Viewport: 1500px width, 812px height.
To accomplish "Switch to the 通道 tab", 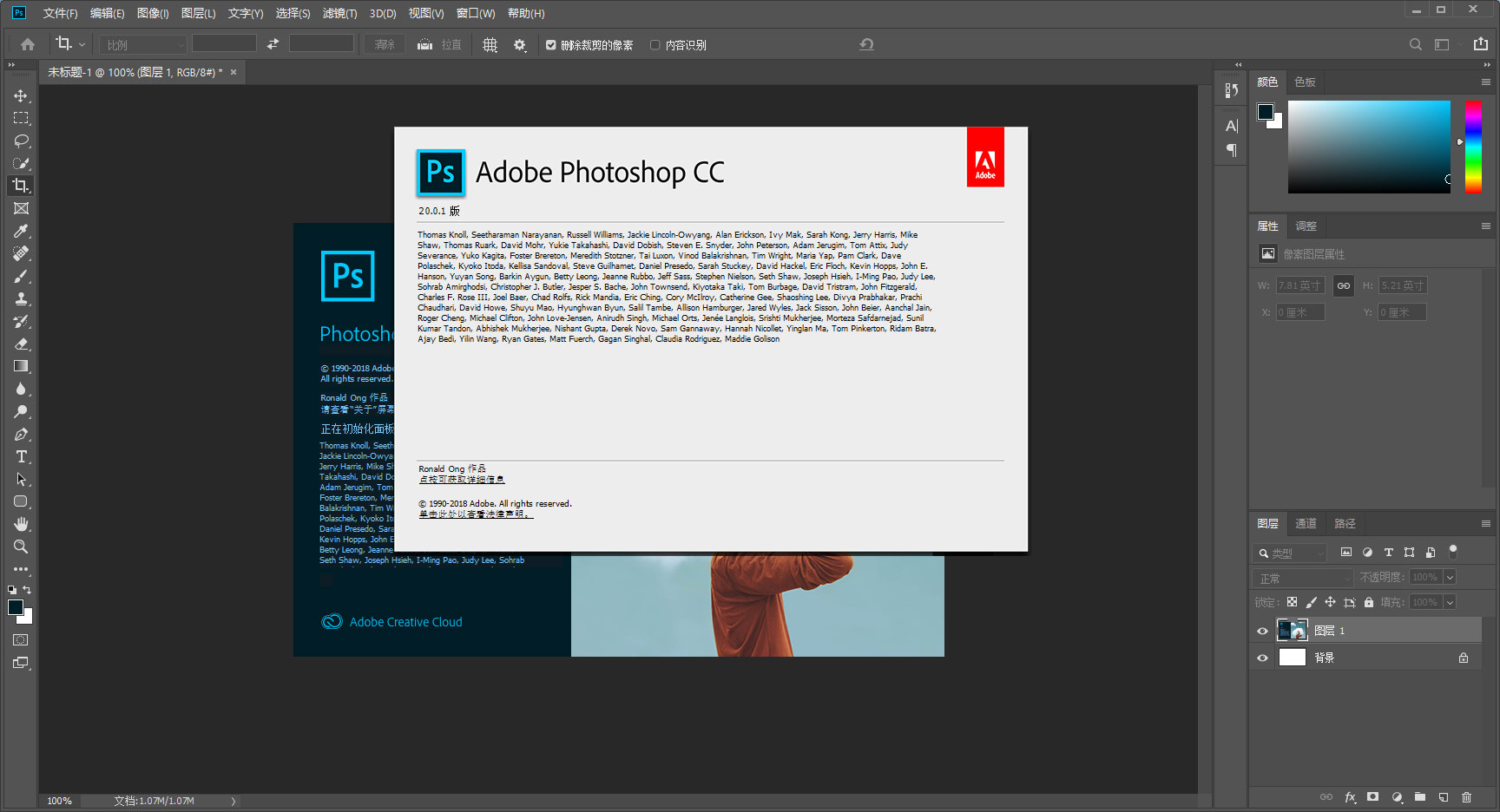I will (1306, 523).
